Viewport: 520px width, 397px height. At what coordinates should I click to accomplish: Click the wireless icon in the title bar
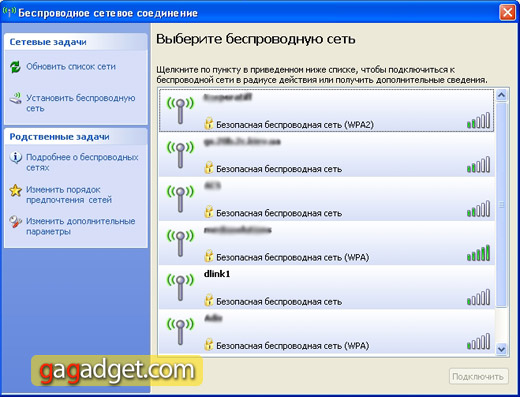tap(9, 12)
